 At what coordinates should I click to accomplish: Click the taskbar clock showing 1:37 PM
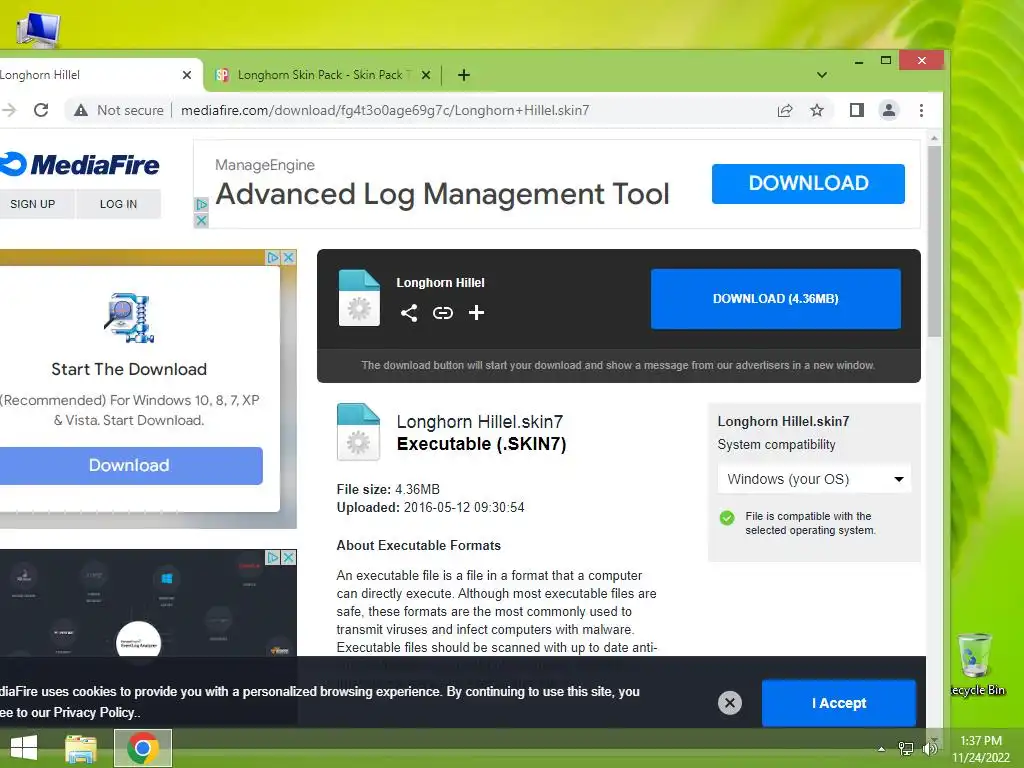[980, 749]
